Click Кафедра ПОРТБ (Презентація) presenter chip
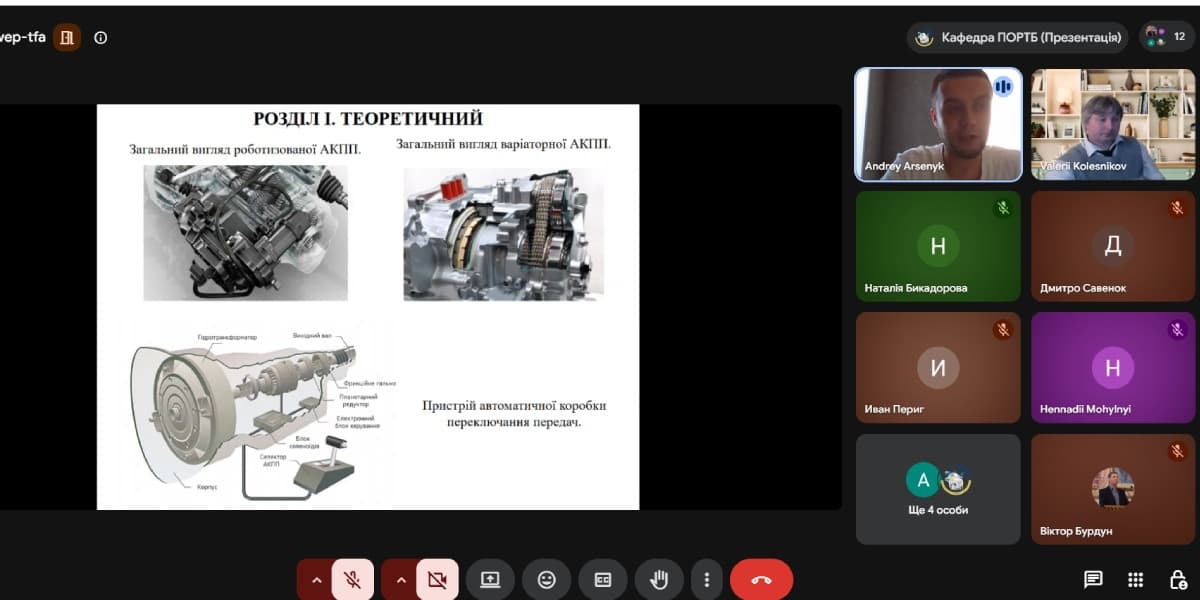The width and height of the screenshot is (1200, 600). coord(1018,38)
